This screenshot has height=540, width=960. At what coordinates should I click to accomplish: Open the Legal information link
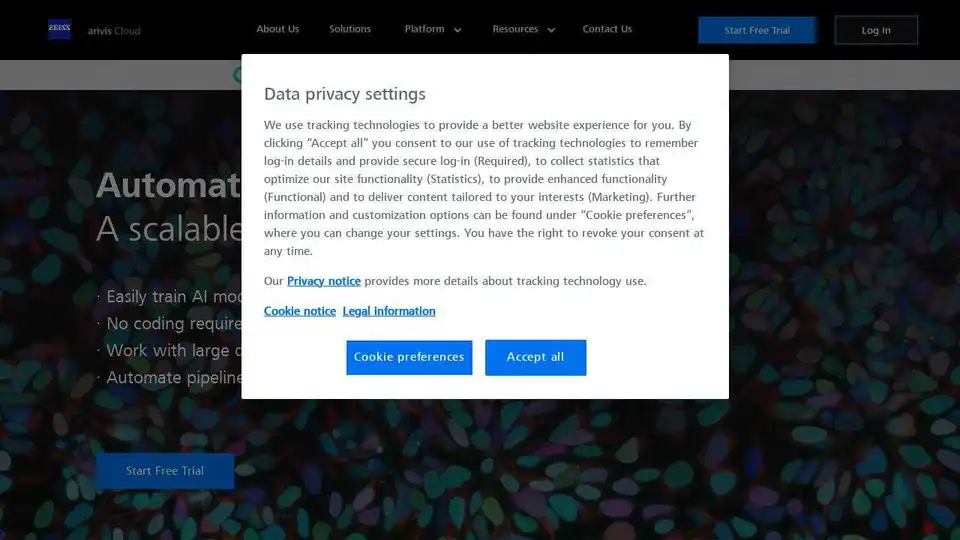coord(389,311)
